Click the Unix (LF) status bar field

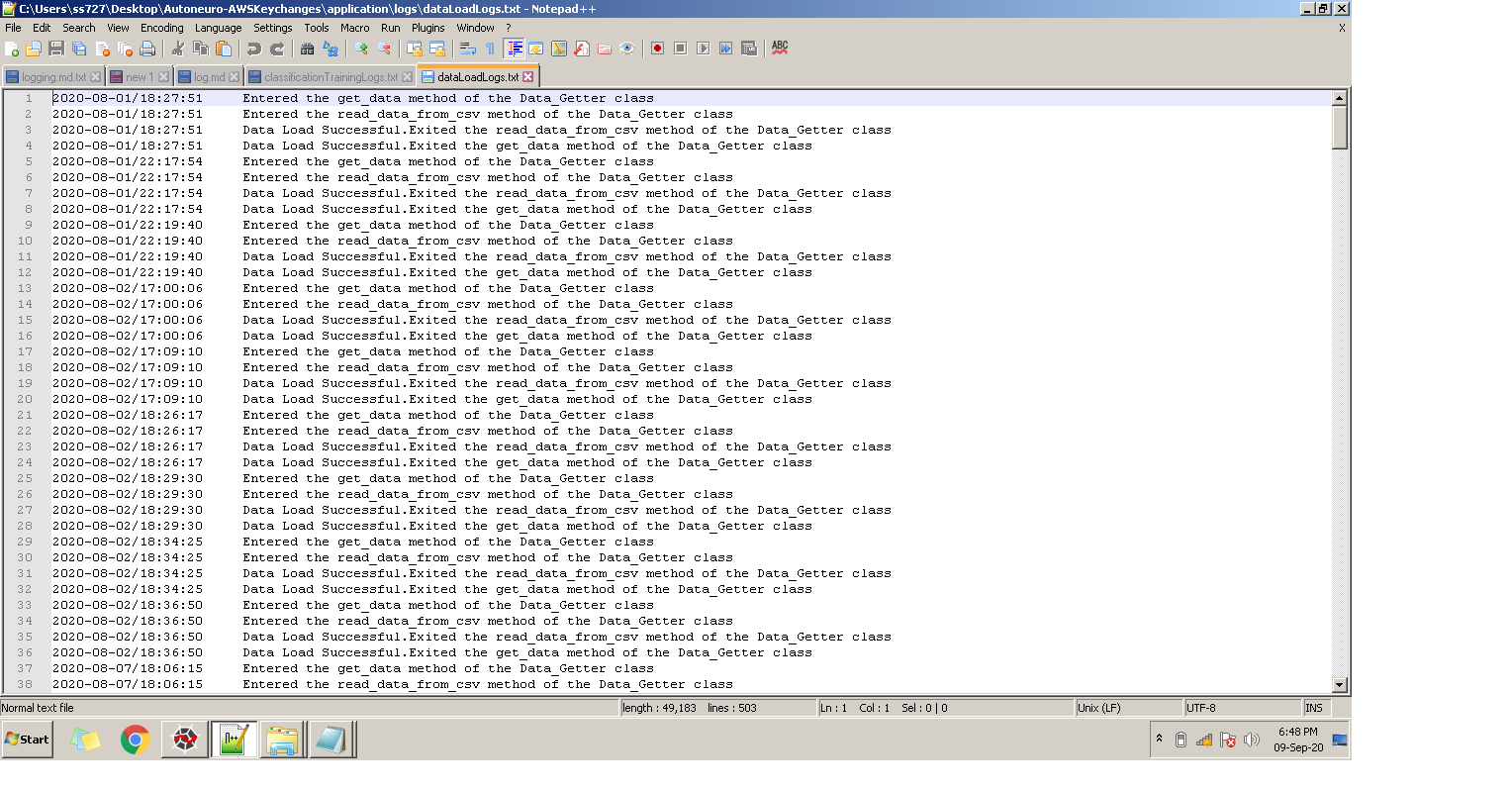(x=1129, y=708)
